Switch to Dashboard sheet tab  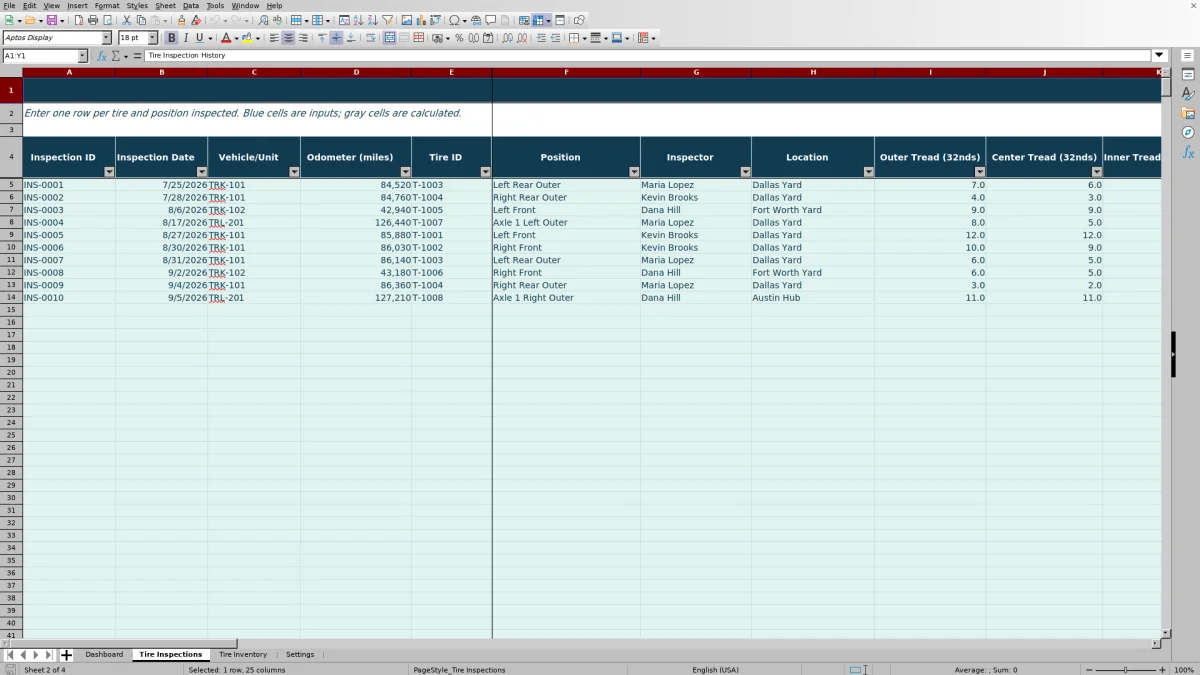(104, 655)
